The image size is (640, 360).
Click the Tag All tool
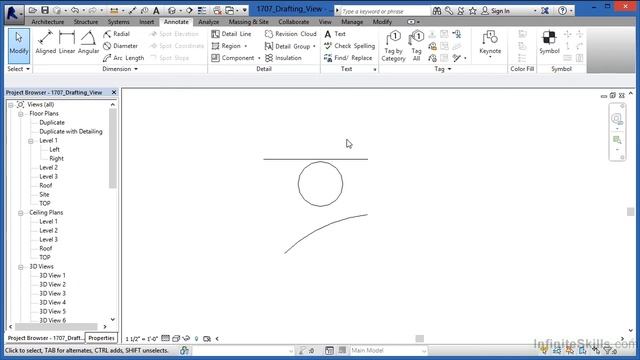click(x=416, y=46)
